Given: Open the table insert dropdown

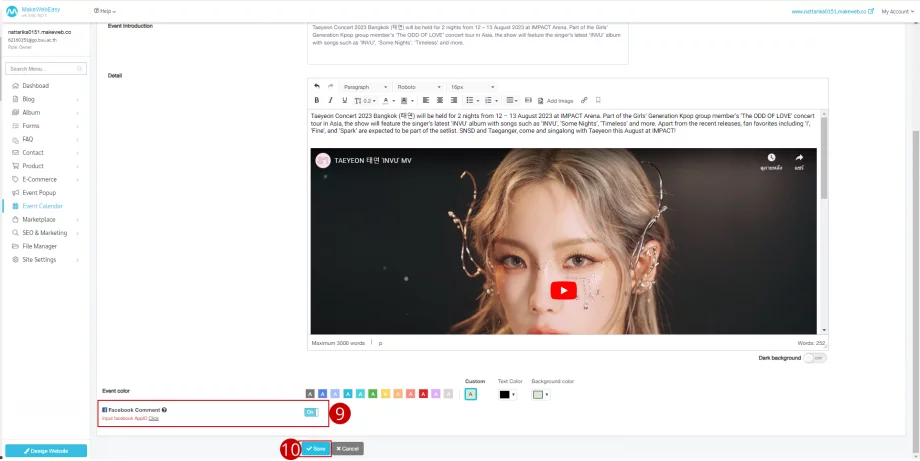Looking at the screenshot, I should pos(512,100).
